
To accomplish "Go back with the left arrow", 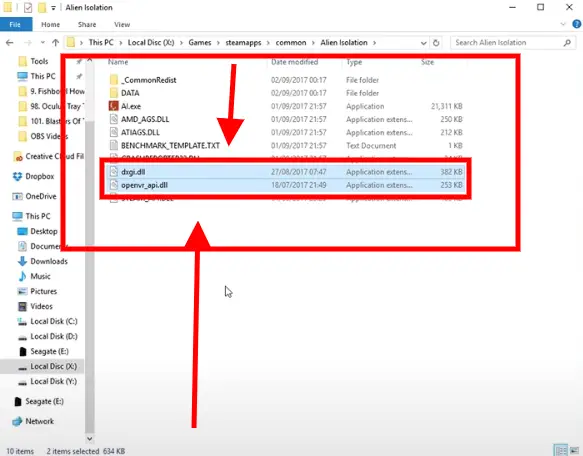I will [10, 43].
